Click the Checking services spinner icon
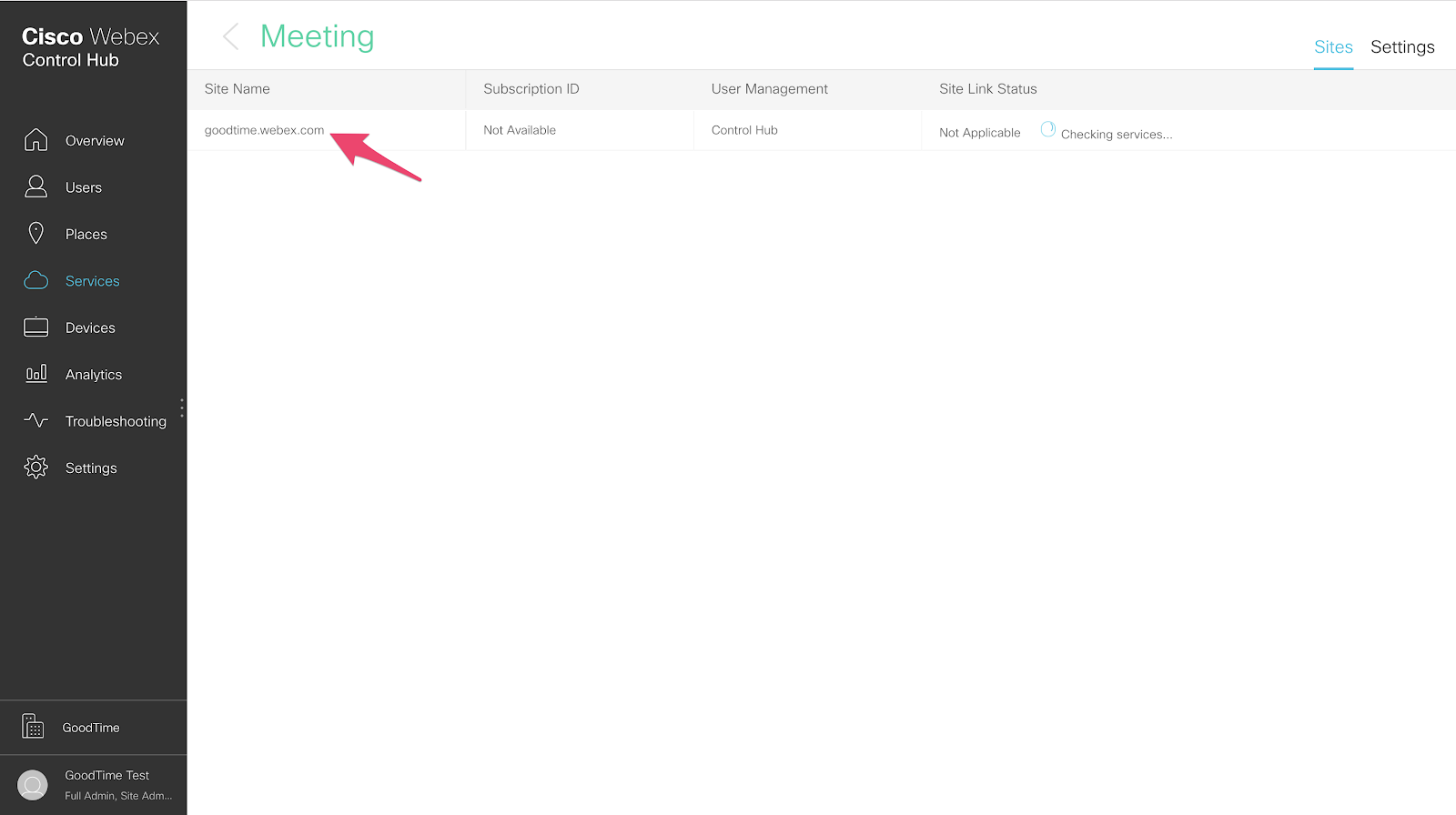The height and width of the screenshot is (815, 1456). 1047,130
